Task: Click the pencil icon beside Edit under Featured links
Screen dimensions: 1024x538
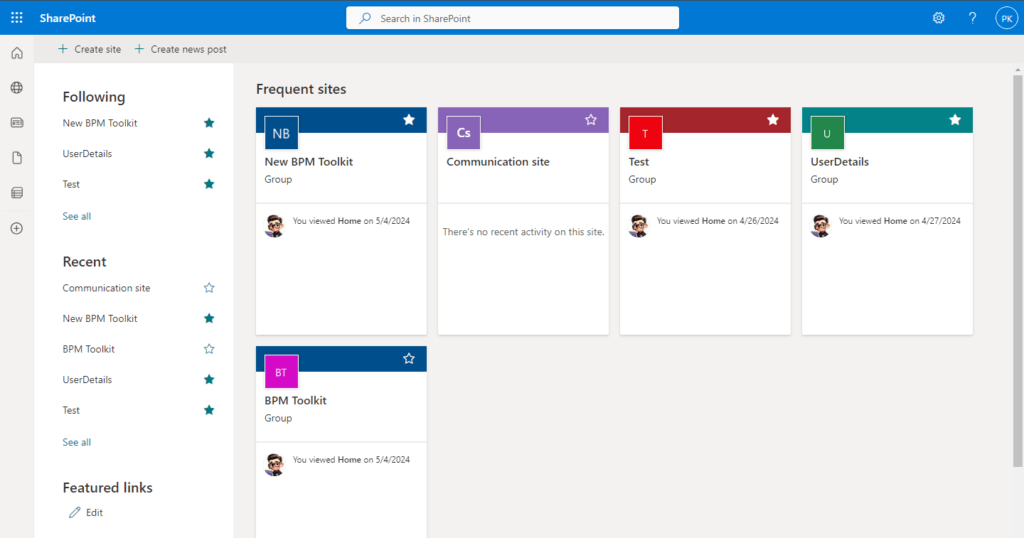Action: click(x=75, y=513)
